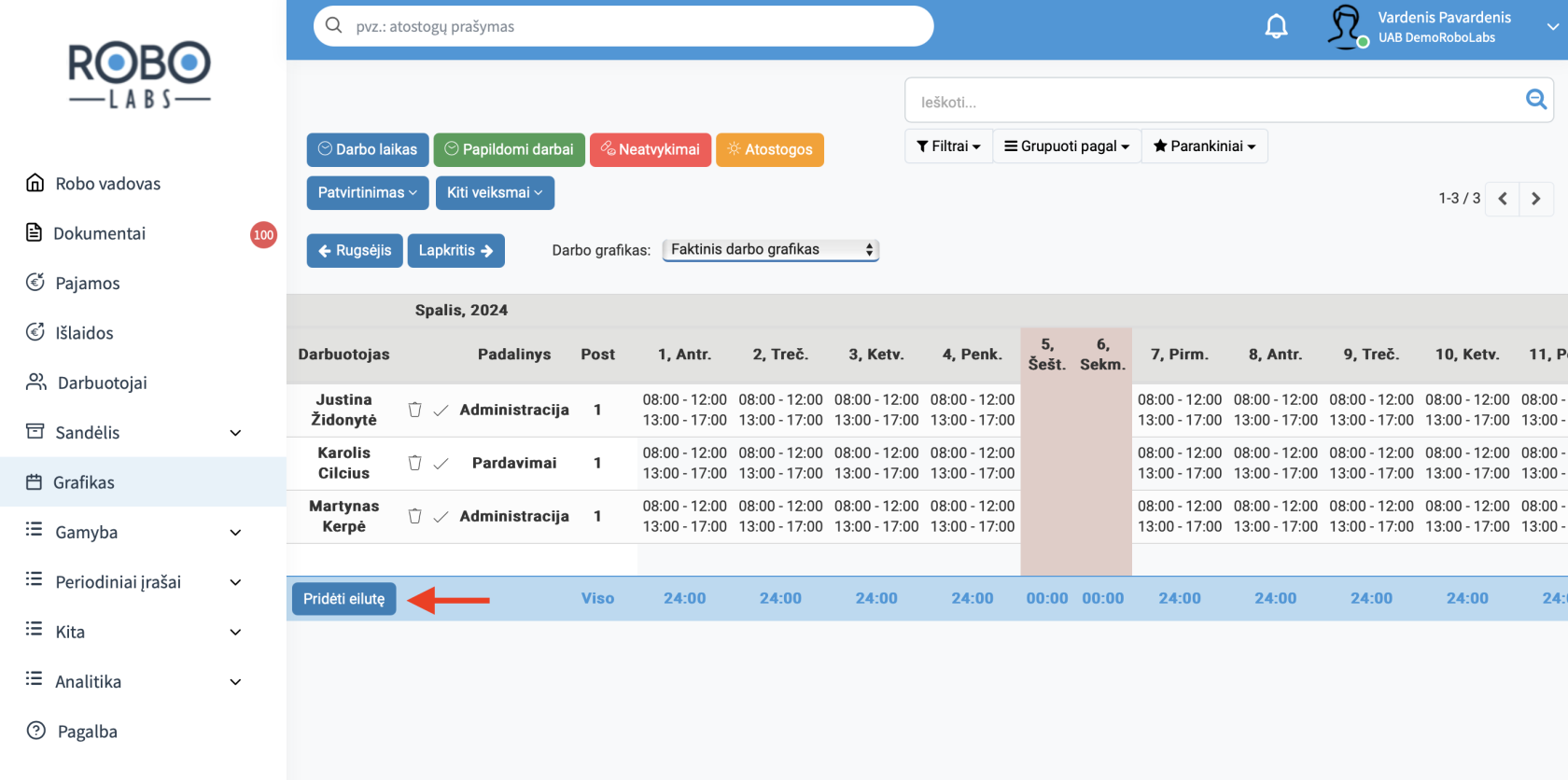
Task: Click Justina's schedule cell for 1, Antr.
Action: tap(684, 410)
